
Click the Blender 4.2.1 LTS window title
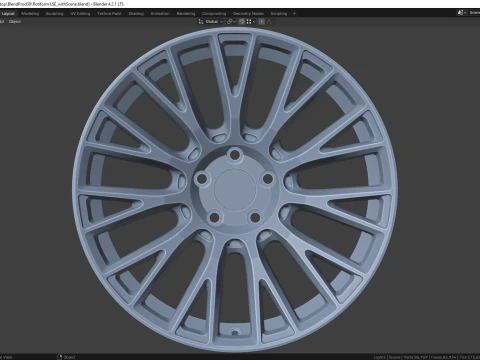point(108,4)
